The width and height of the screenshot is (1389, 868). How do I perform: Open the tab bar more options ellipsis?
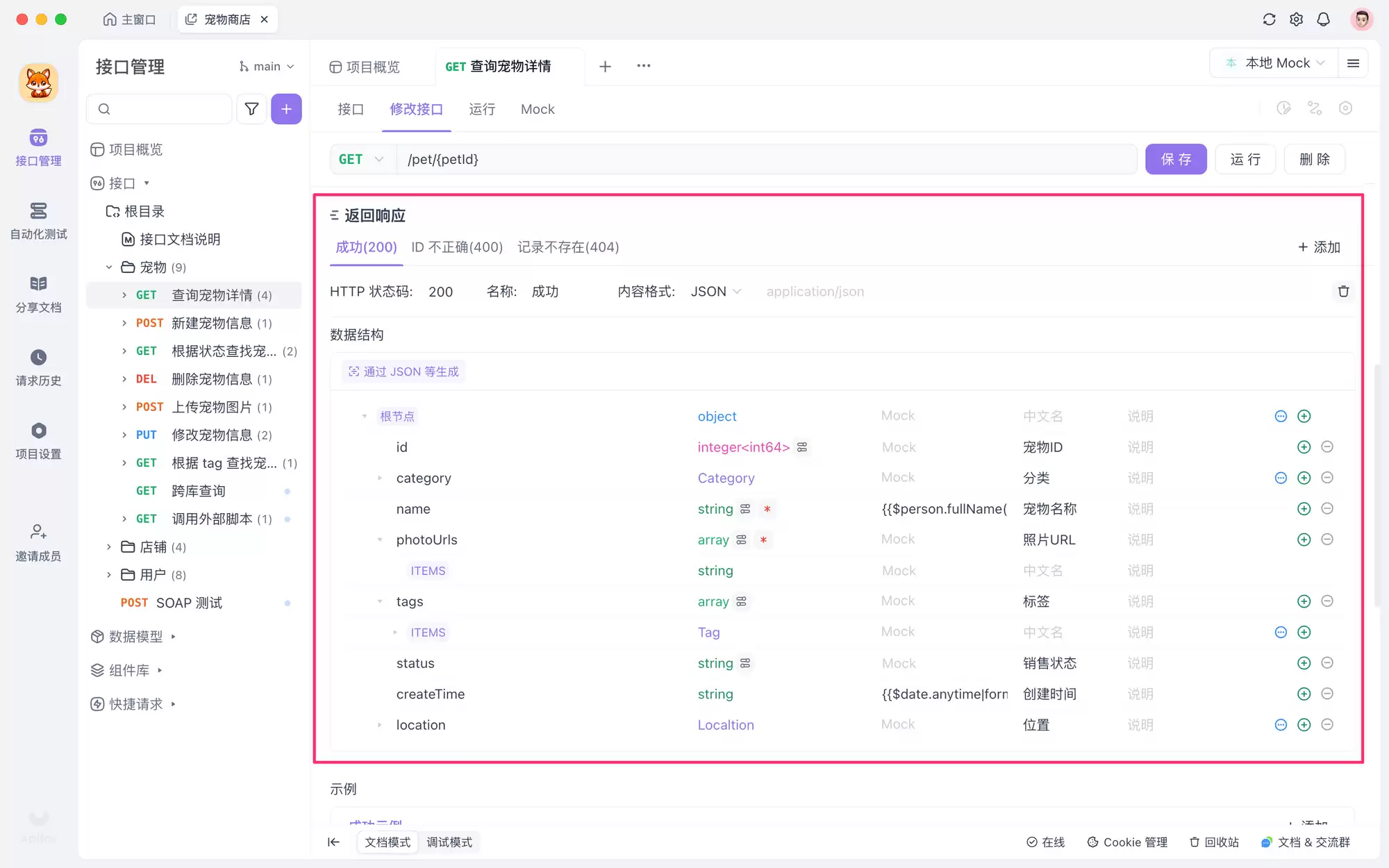[644, 66]
